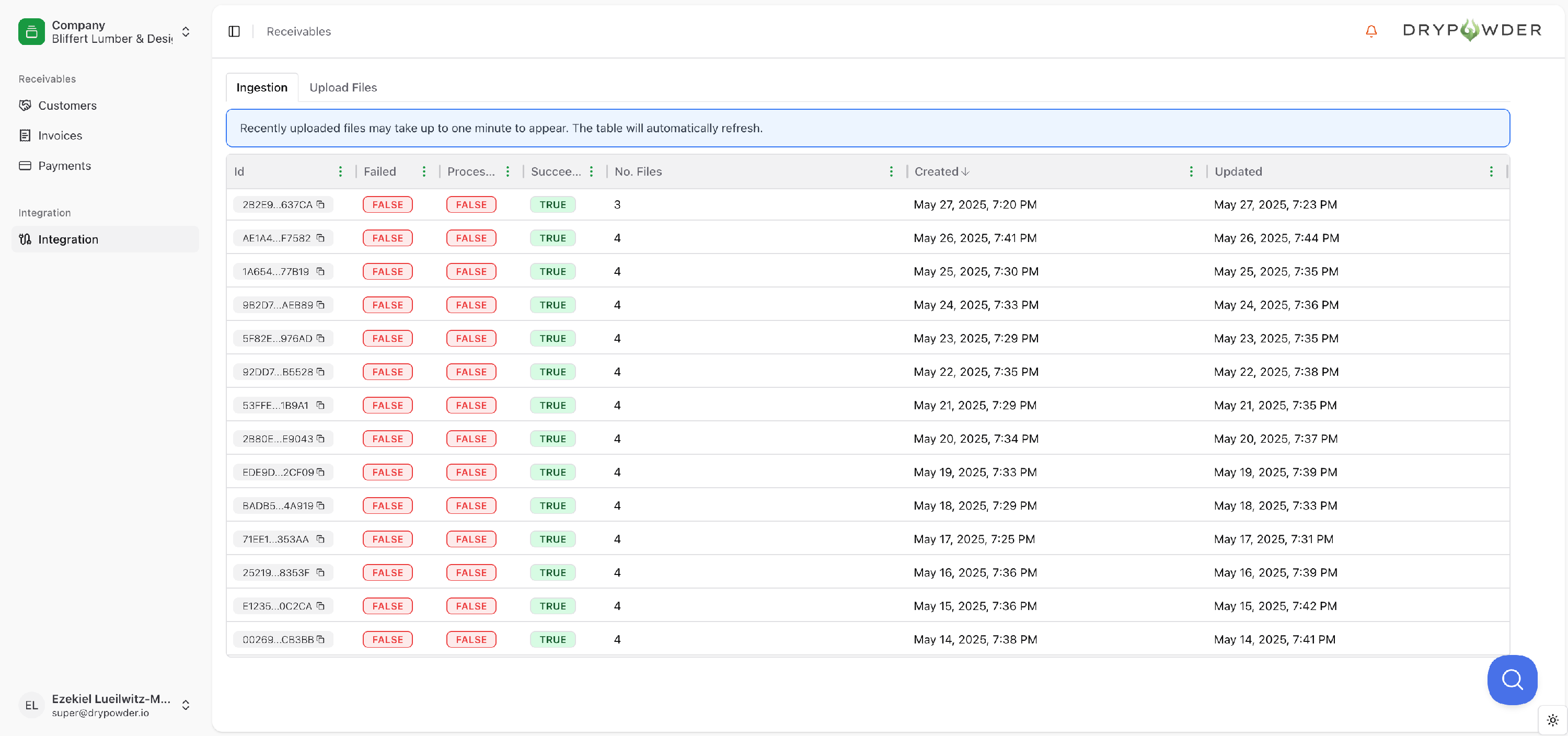Screen dimensions: 1568x736
Task: Open Created column options menu
Action: pyautogui.click(x=1191, y=171)
